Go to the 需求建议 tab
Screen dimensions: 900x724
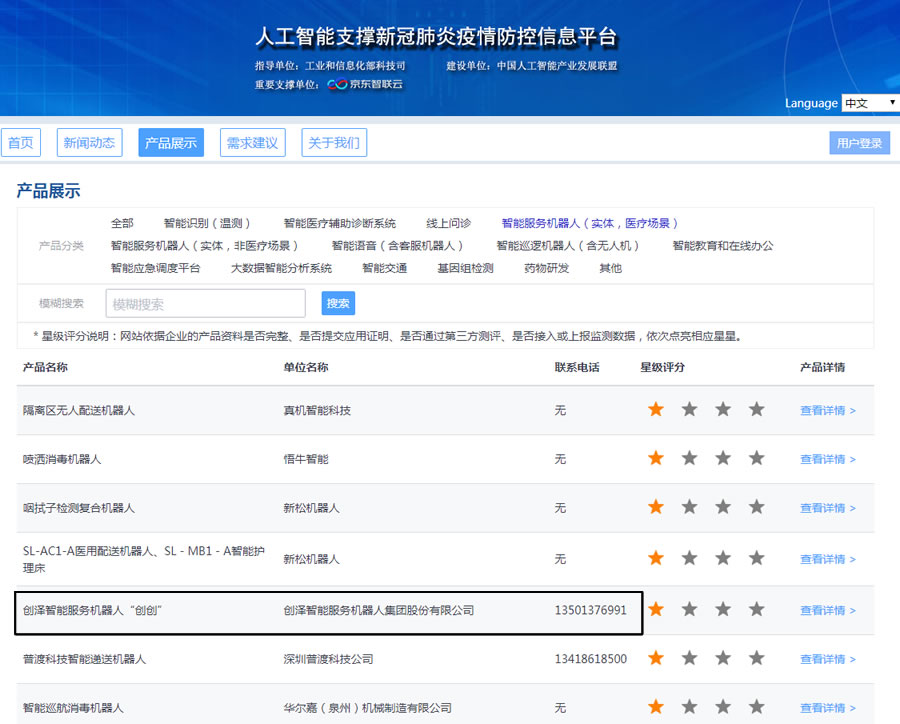click(252, 143)
